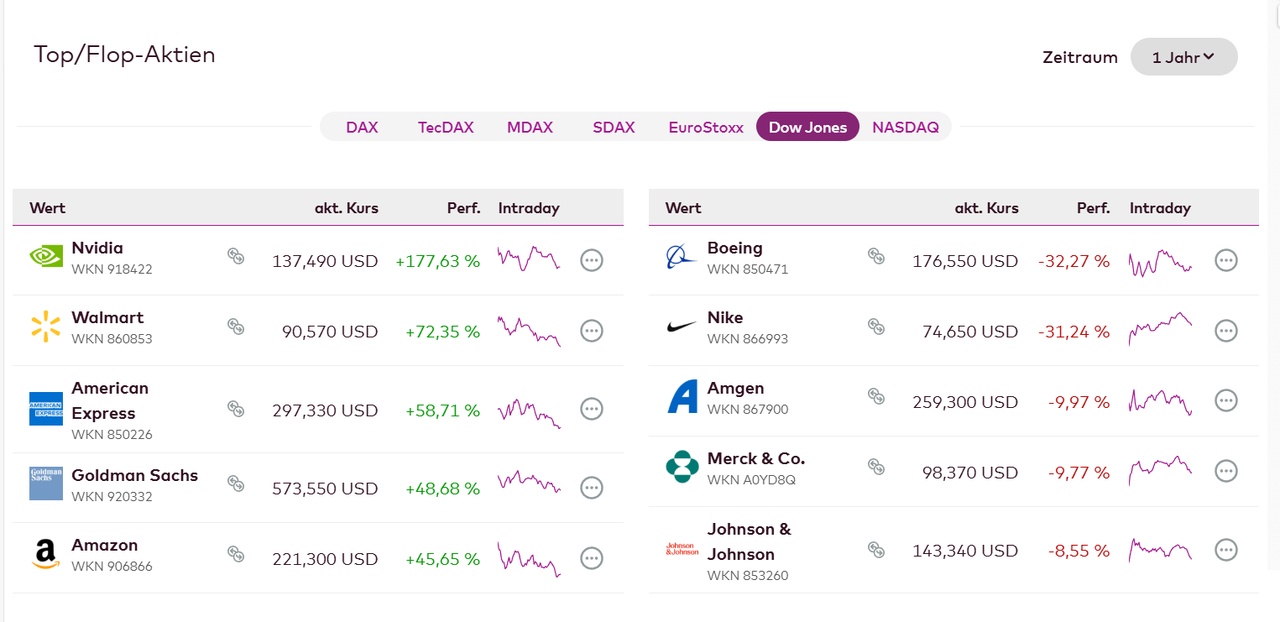Screen dimensions: 1280x622
Task: Click the Amgen price 259,300 USD
Action: click(x=965, y=402)
